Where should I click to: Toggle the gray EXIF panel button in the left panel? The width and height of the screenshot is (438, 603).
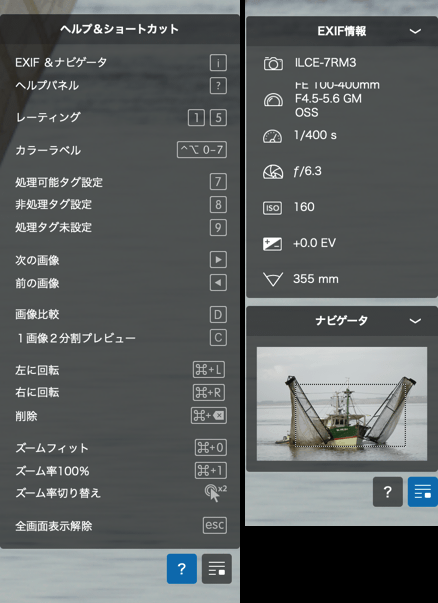point(217,569)
